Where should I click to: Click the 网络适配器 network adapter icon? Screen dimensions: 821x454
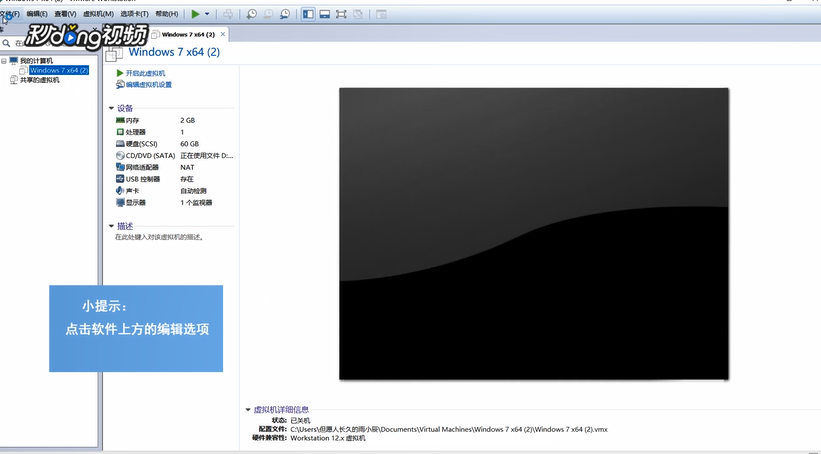[120, 167]
